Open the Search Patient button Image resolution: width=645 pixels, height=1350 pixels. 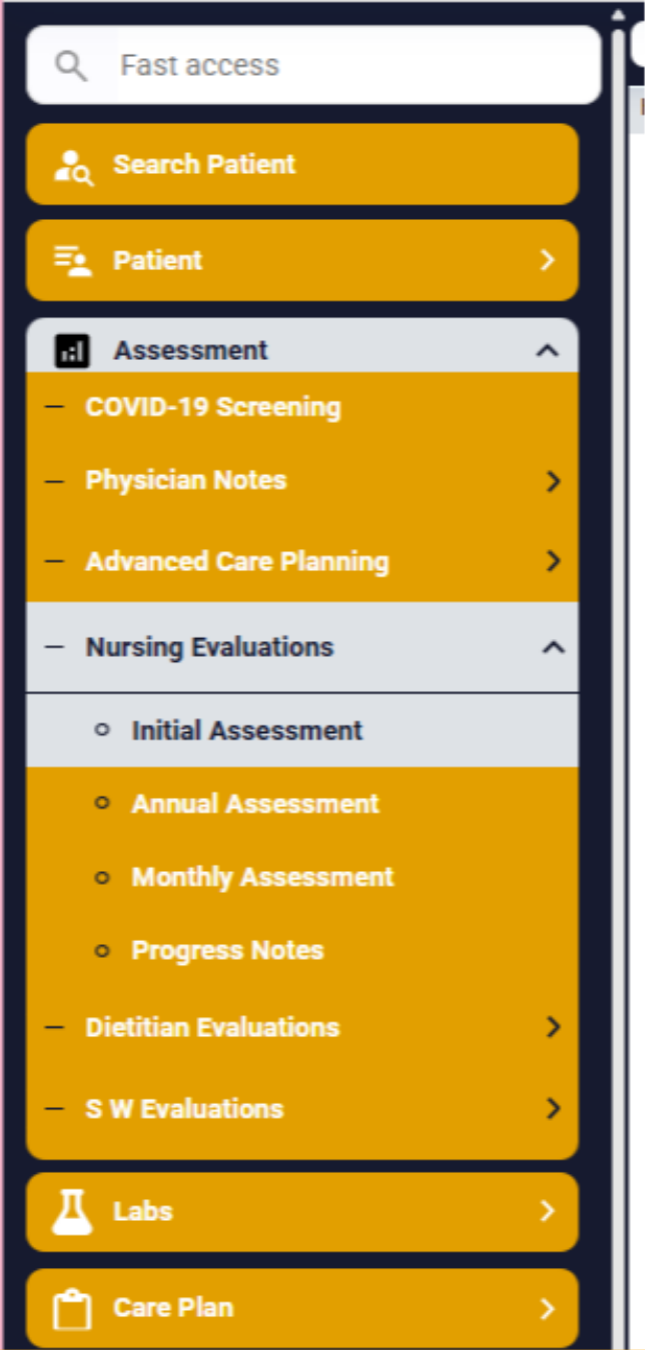coord(302,165)
